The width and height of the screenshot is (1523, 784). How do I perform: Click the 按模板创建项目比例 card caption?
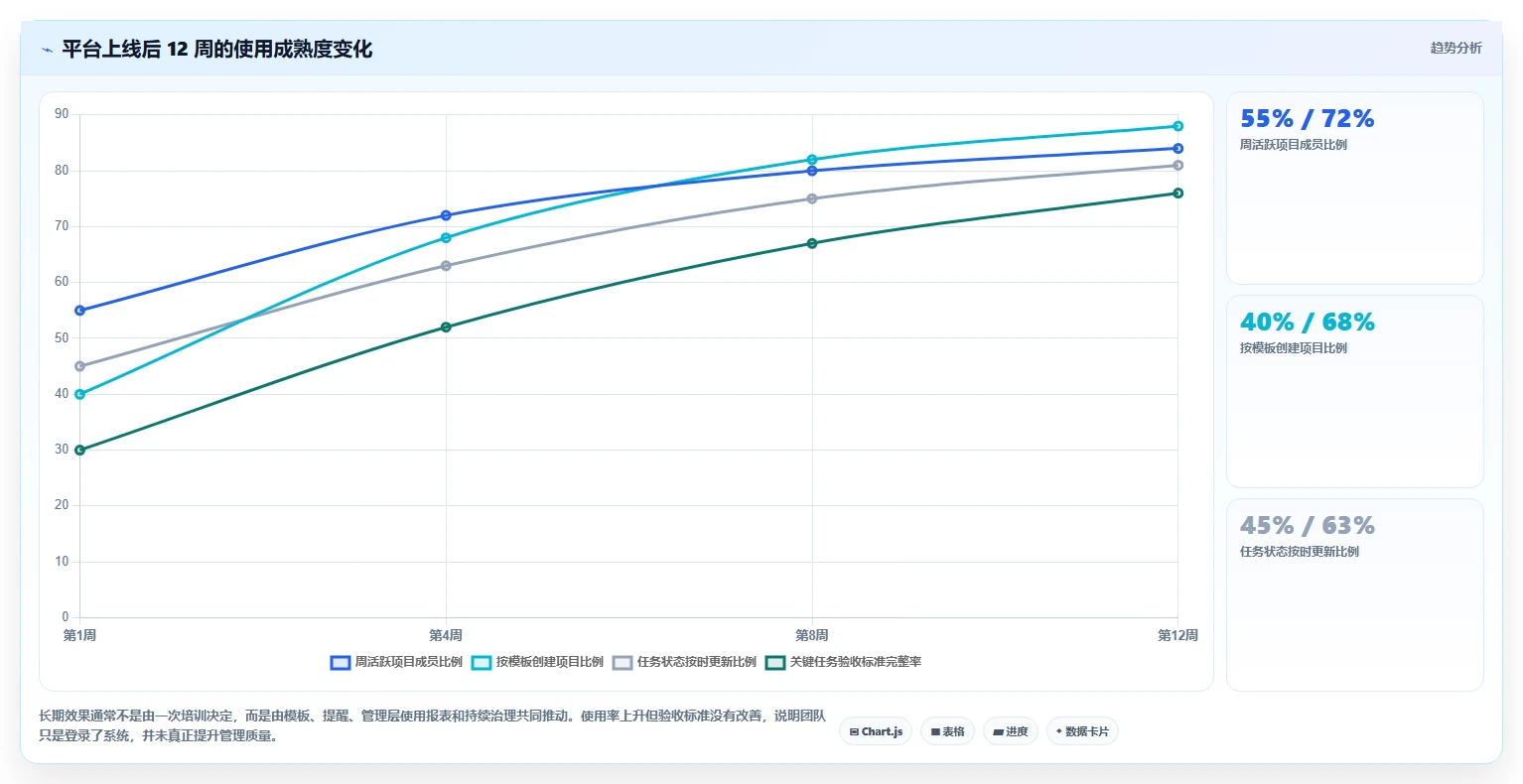[x=1294, y=348]
